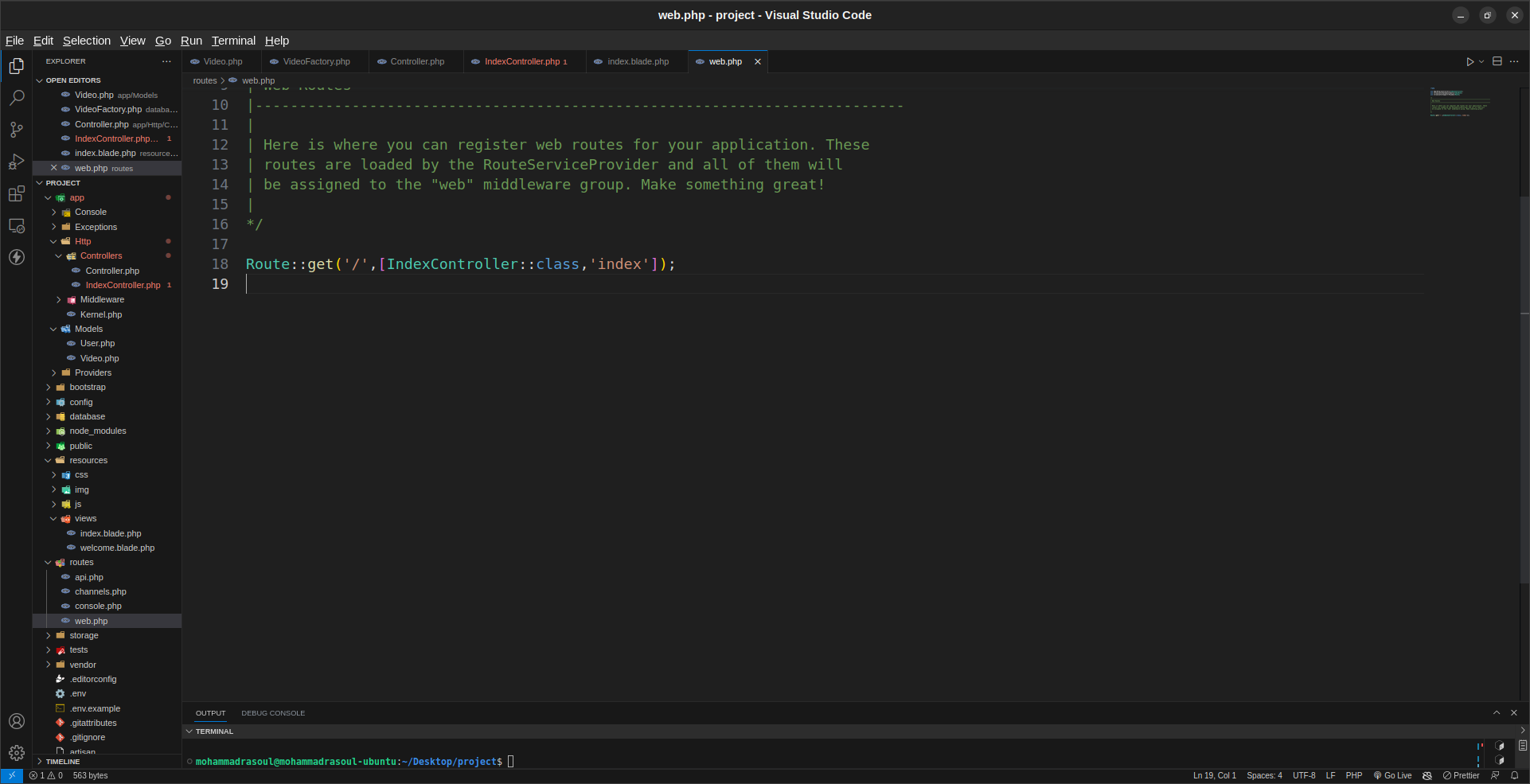The image size is (1530, 784).
Task: Open the Help menu
Action: 277,41
